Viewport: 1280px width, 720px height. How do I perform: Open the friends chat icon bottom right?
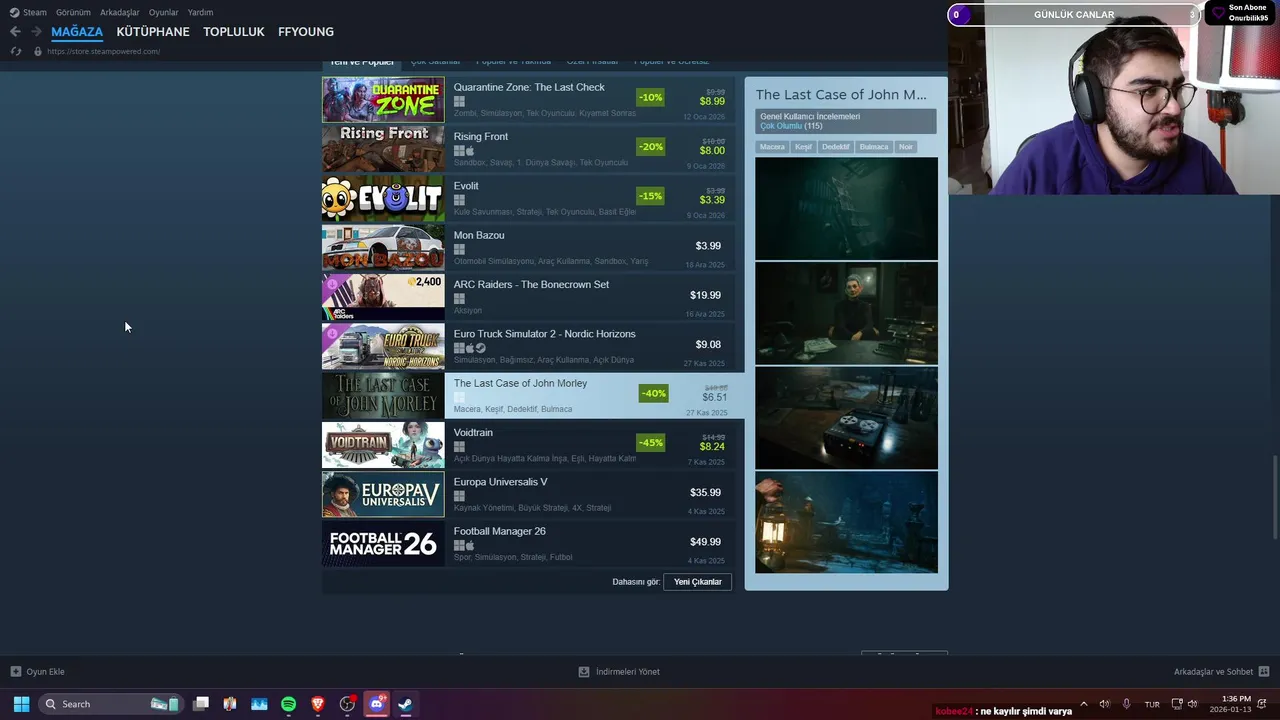1264,671
